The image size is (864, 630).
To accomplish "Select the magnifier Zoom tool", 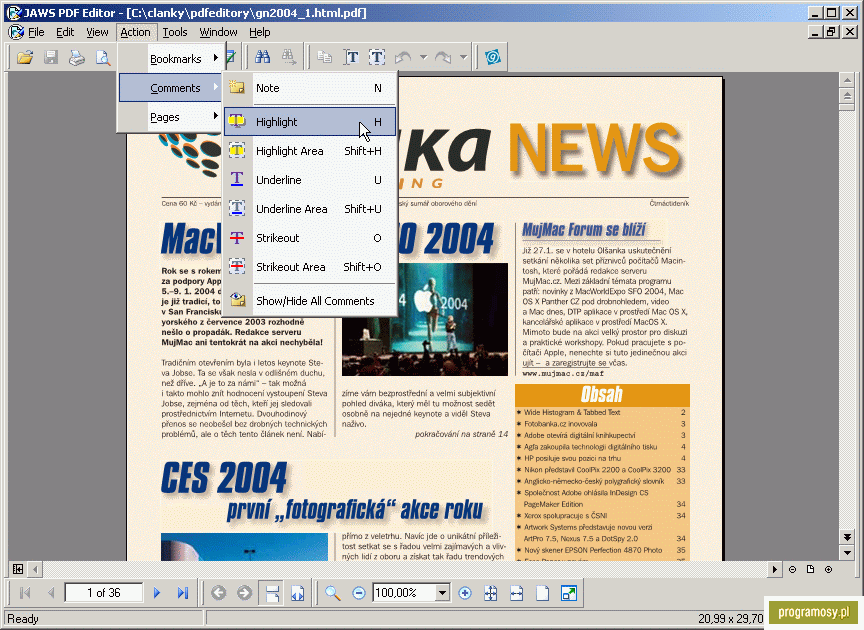I will pyautogui.click(x=332, y=593).
